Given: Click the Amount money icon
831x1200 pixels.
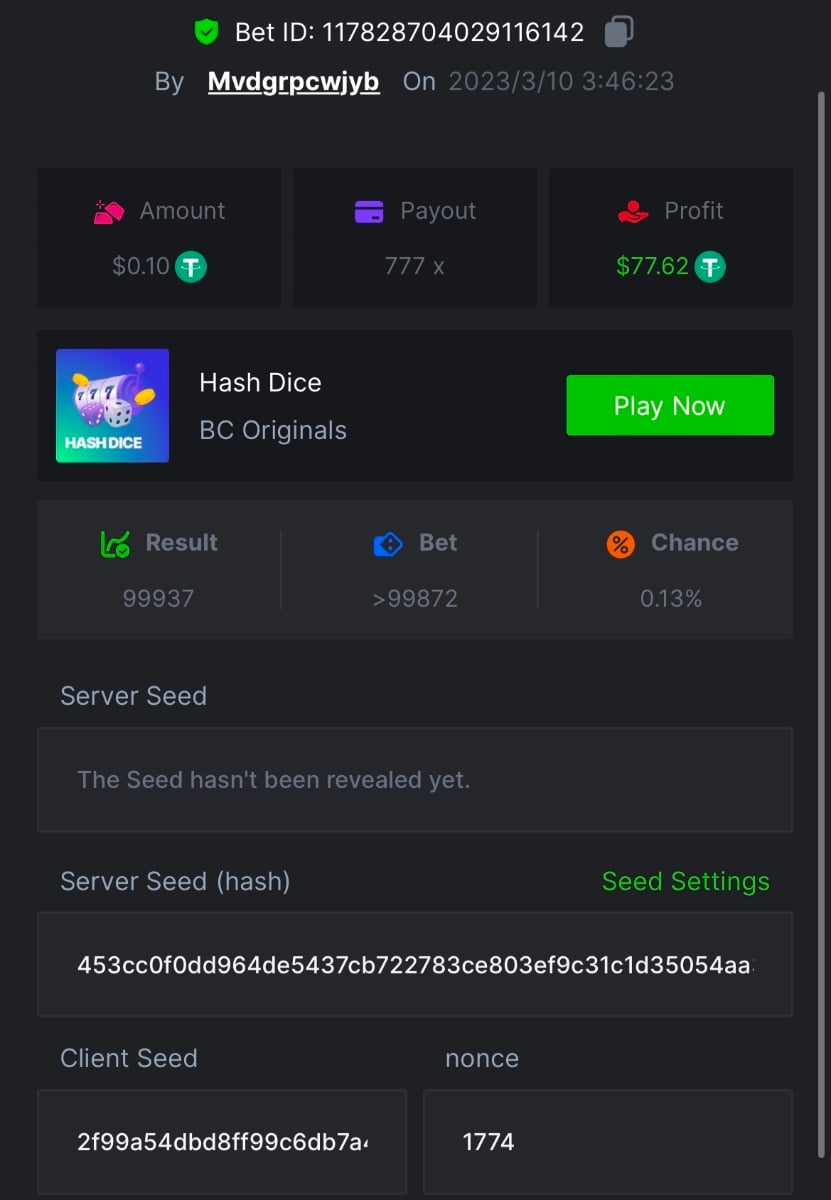Looking at the screenshot, I should (x=108, y=211).
